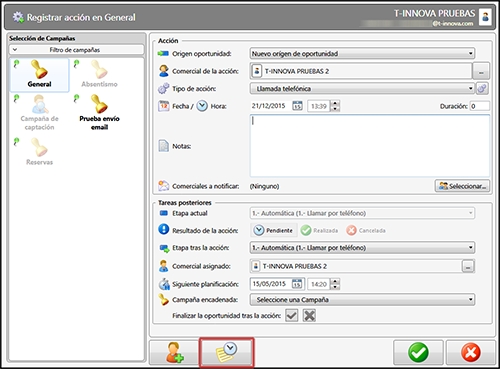Click the Registrar acción gear title icon

(18, 17)
